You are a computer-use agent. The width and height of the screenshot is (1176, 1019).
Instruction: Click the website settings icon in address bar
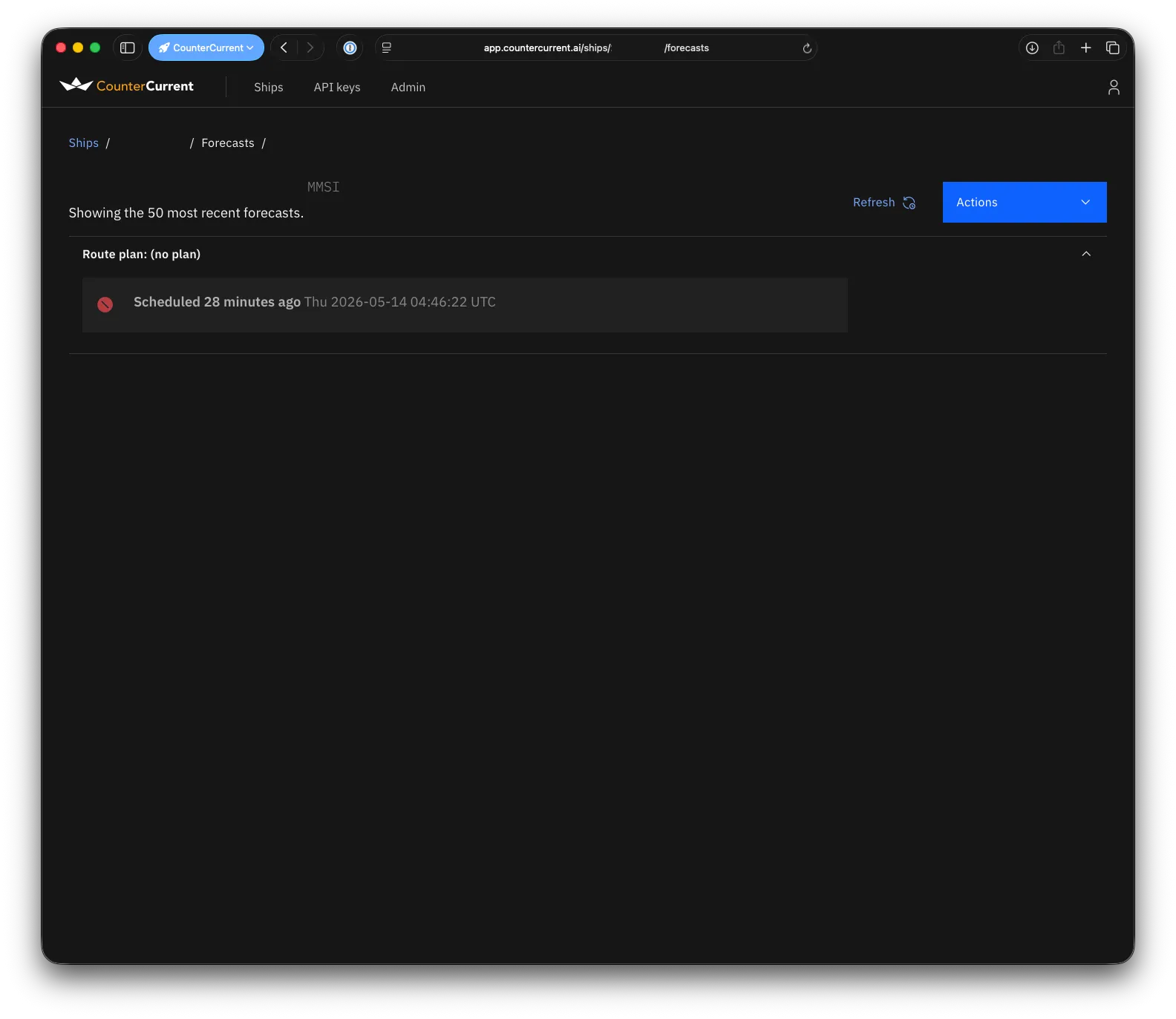(x=386, y=47)
